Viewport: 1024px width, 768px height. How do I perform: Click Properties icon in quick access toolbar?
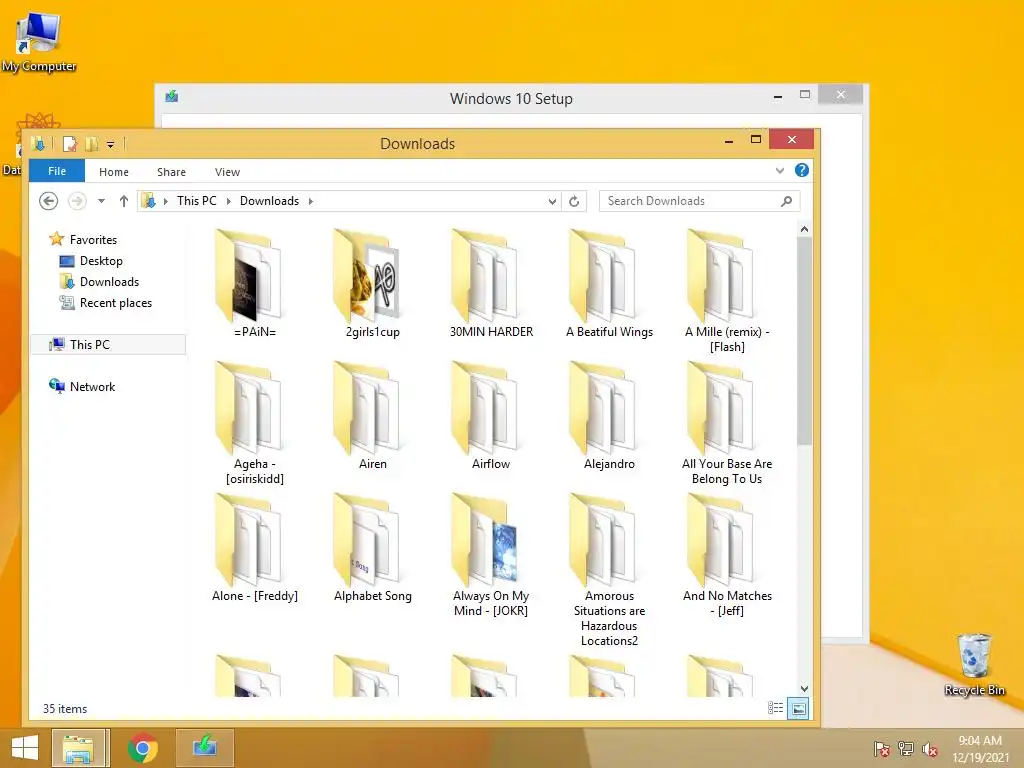click(69, 144)
